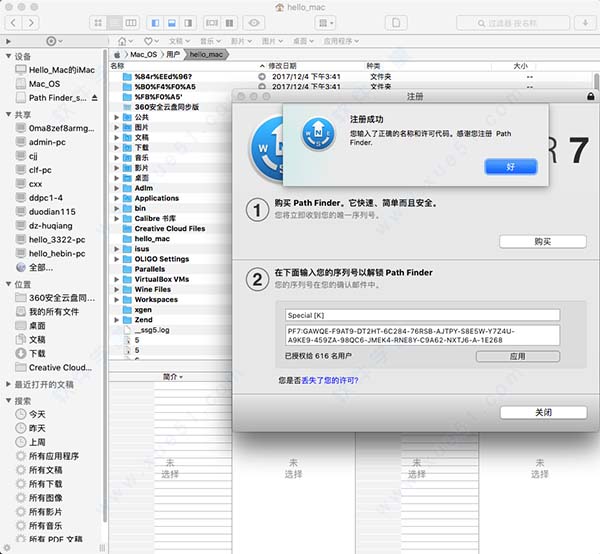Expand the 公共 folder in the file list
Viewport: 600px width, 554px height.
[x=117, y=117]
